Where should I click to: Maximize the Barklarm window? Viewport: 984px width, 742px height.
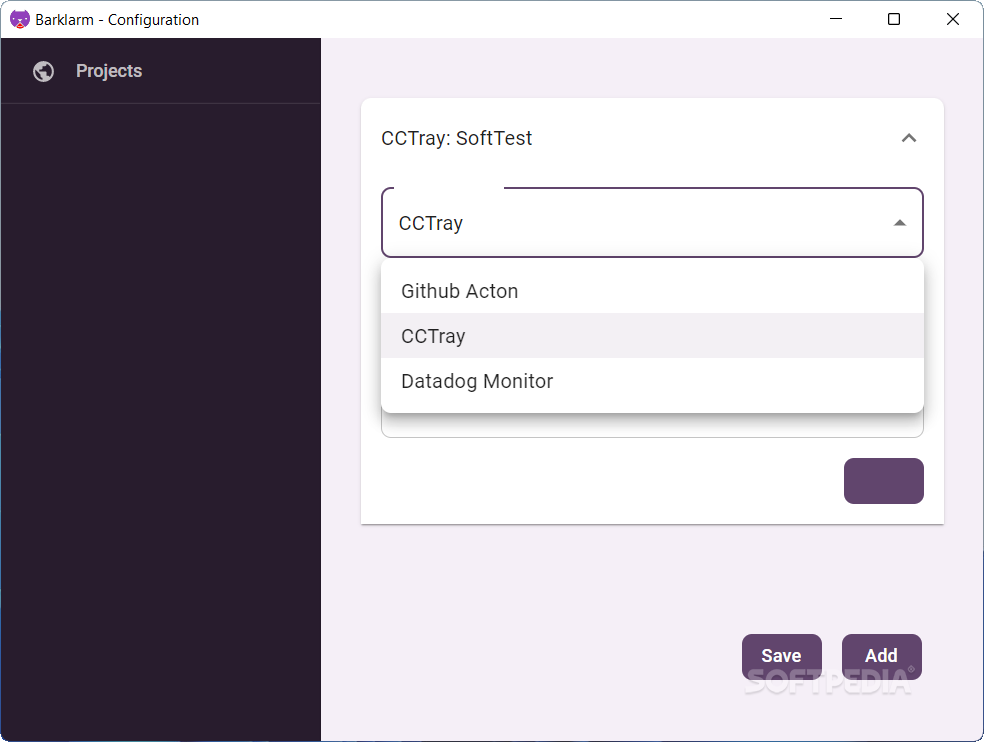point(894,19)
